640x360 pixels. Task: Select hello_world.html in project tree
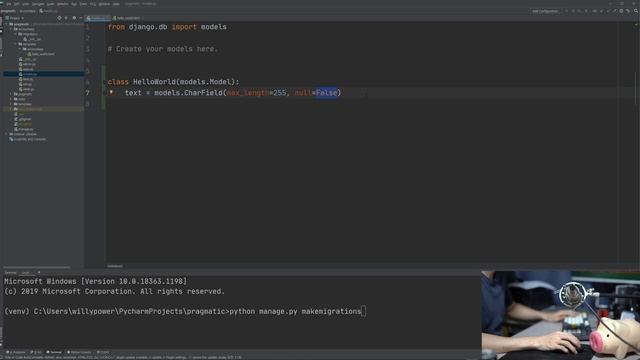coord(41,54)
